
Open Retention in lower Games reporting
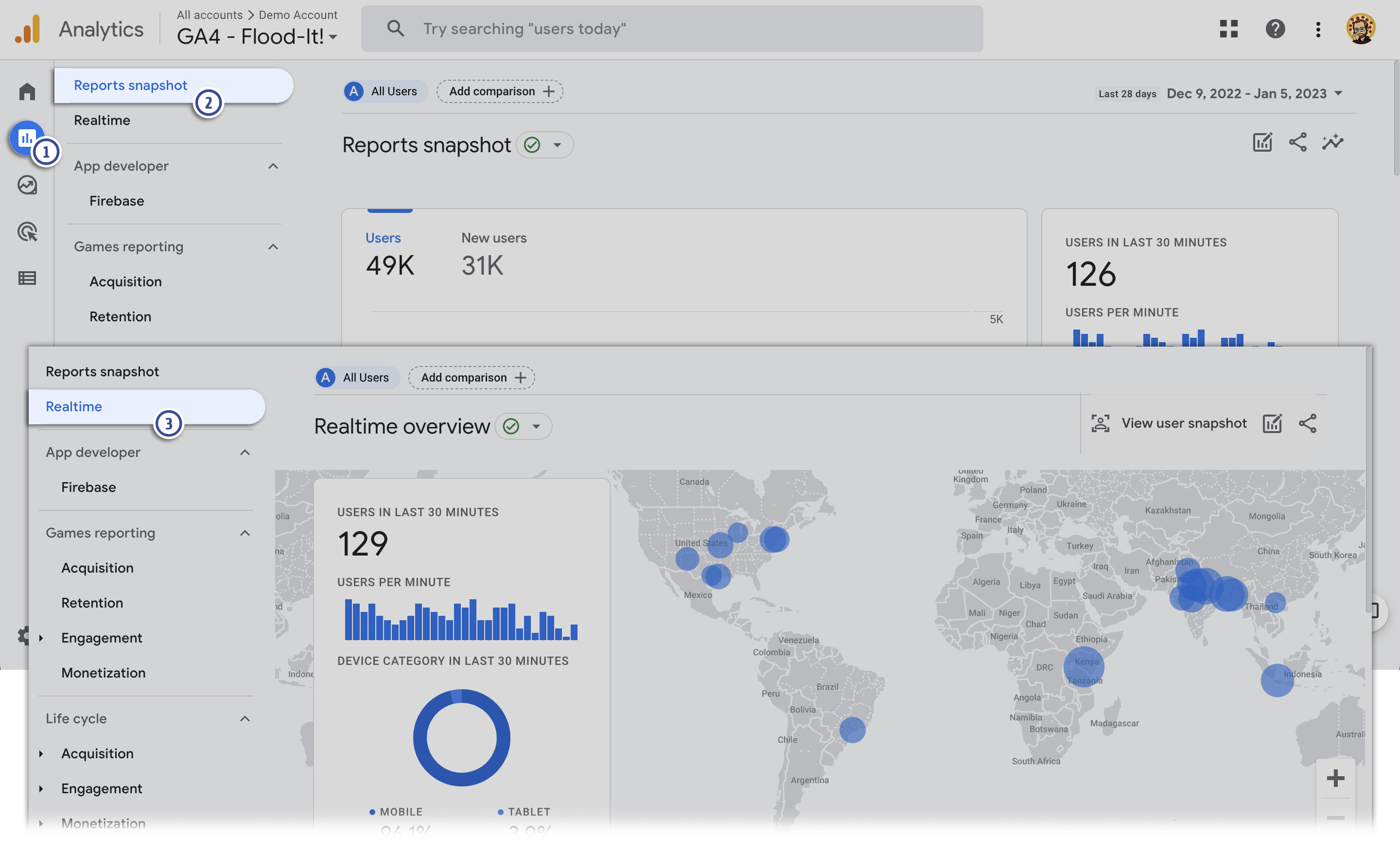coord(91,603)
